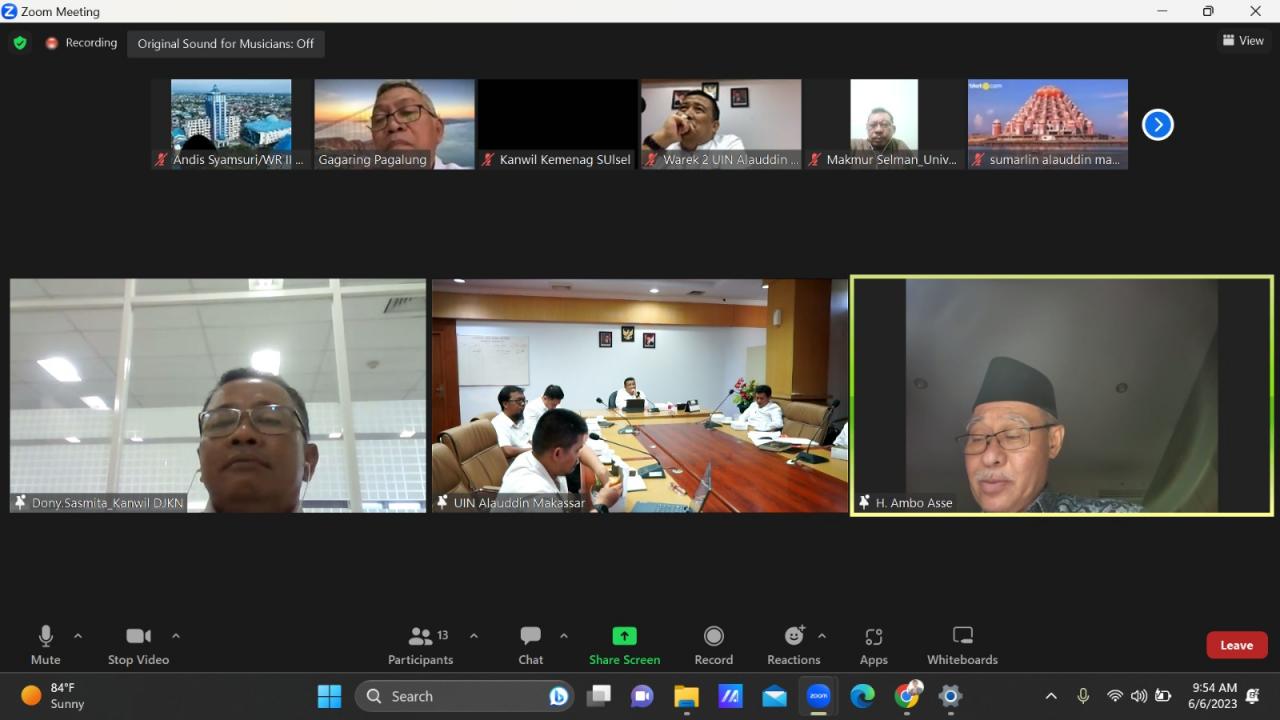This screenshot has width=1280, height=720.
Task: Click the green meeting security shield
Action: (20, 43)
